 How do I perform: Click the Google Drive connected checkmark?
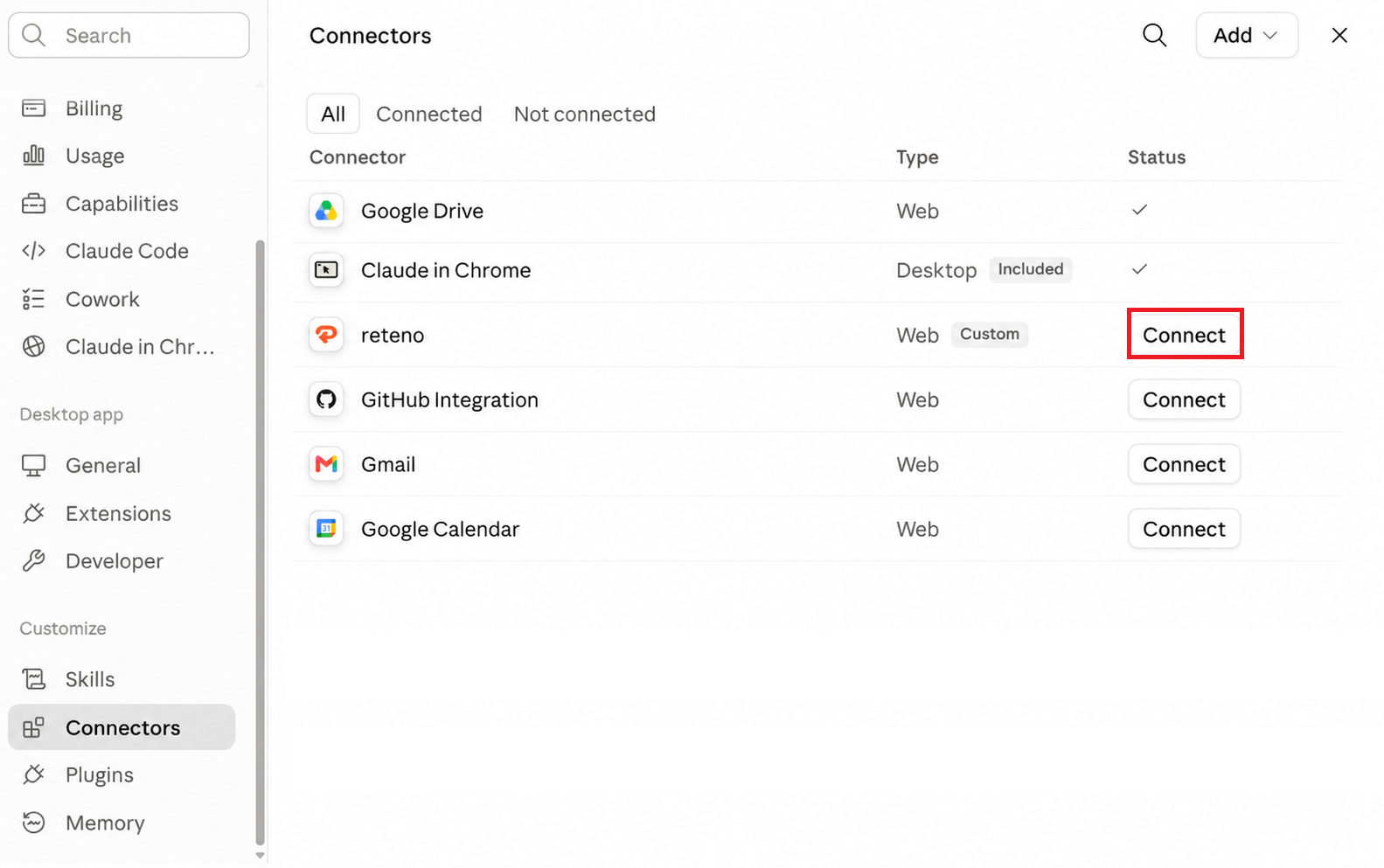1139,210
